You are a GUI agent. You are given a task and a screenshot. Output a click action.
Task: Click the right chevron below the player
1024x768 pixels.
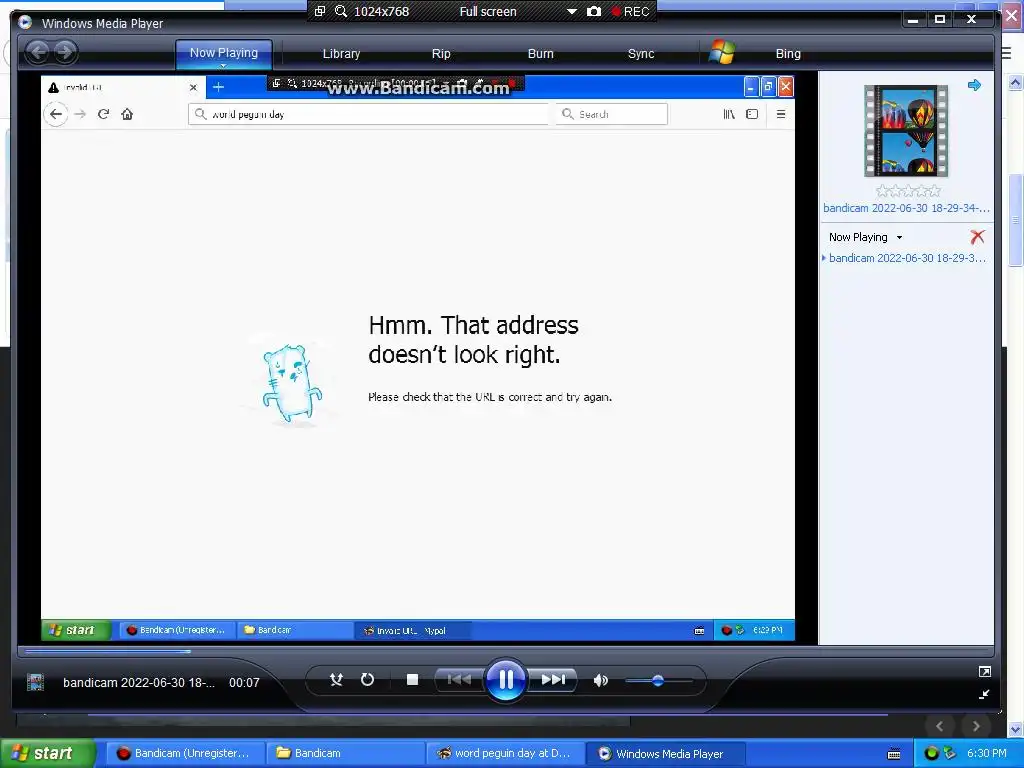coord(976,726)
